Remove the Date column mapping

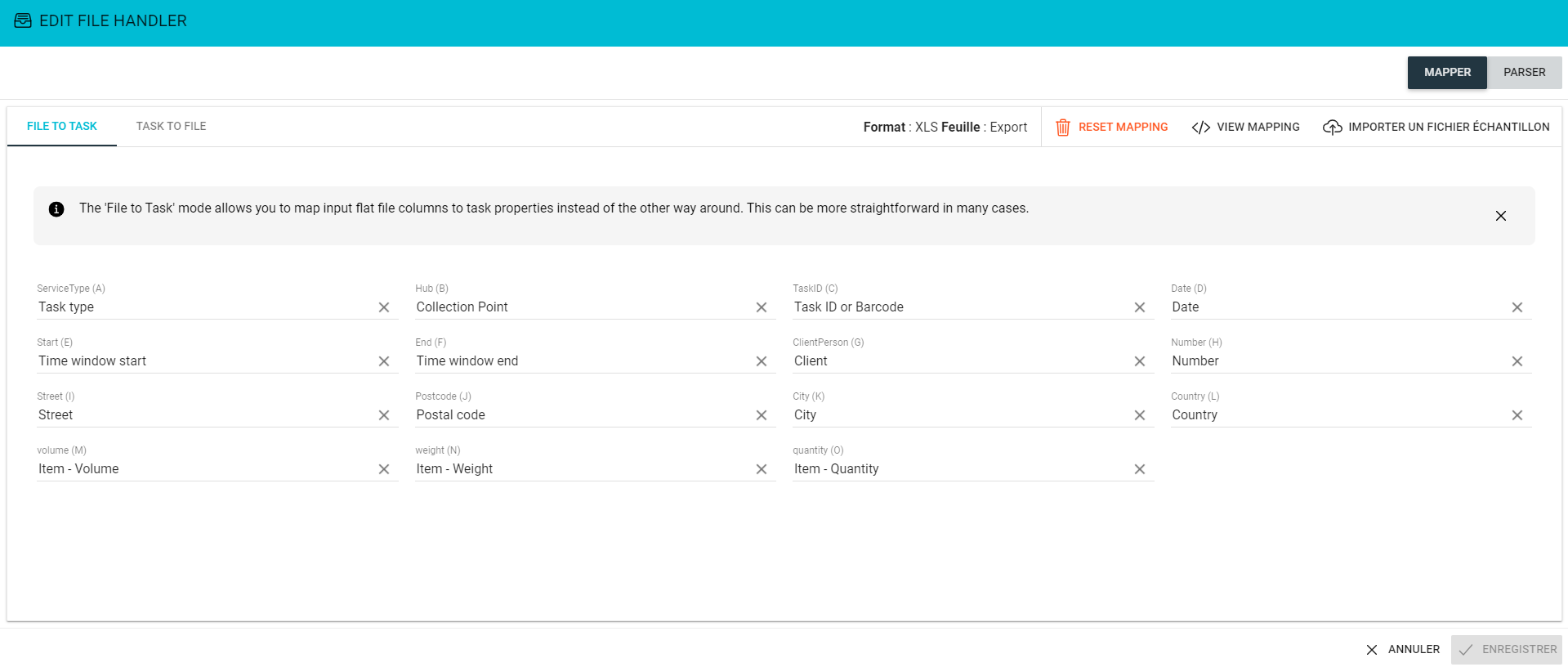click(x=1517, y=307)
